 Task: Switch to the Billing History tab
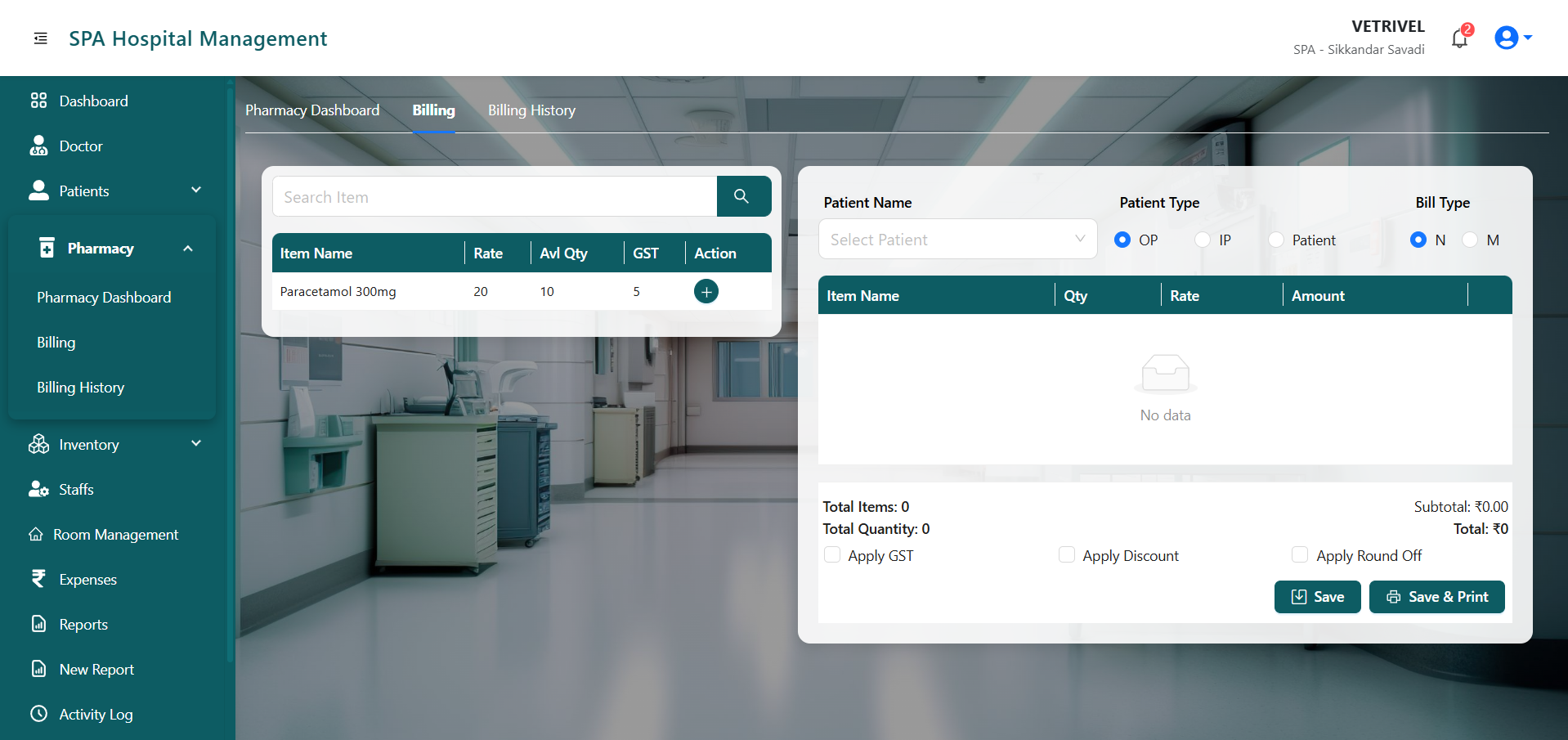coord(531,110)
